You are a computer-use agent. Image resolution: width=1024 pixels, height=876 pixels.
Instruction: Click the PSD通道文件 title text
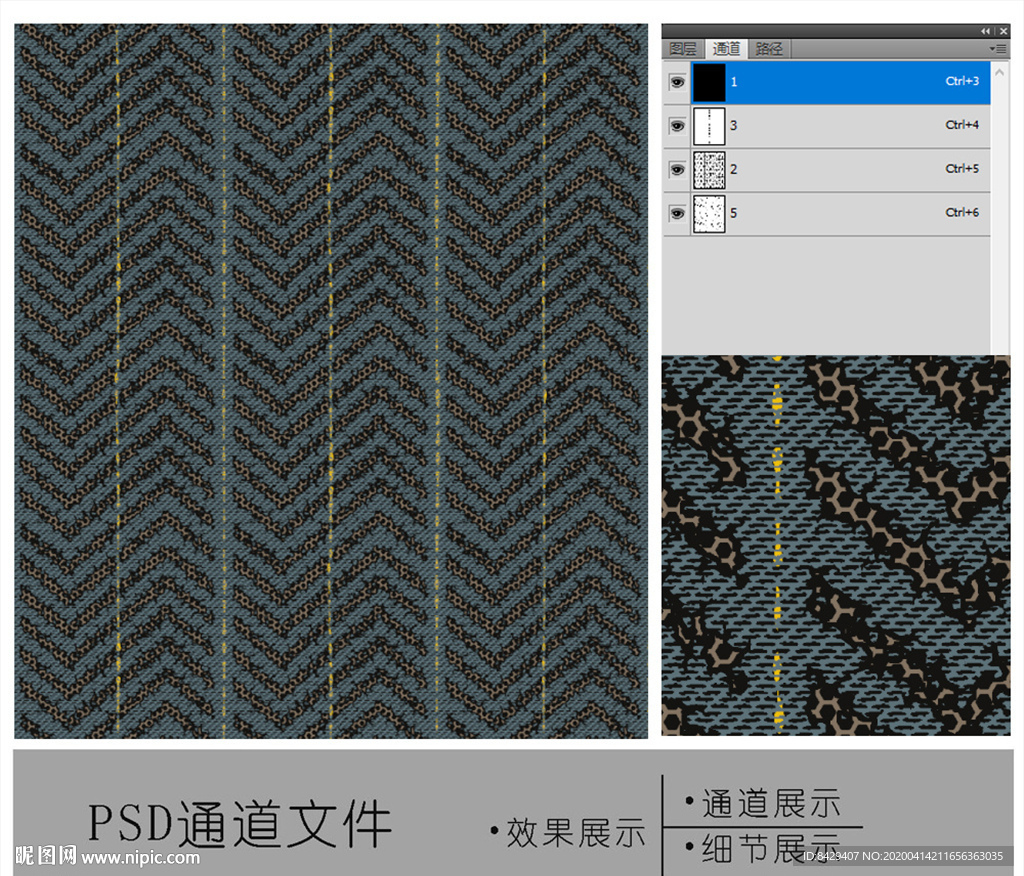[x=240, y=823]
